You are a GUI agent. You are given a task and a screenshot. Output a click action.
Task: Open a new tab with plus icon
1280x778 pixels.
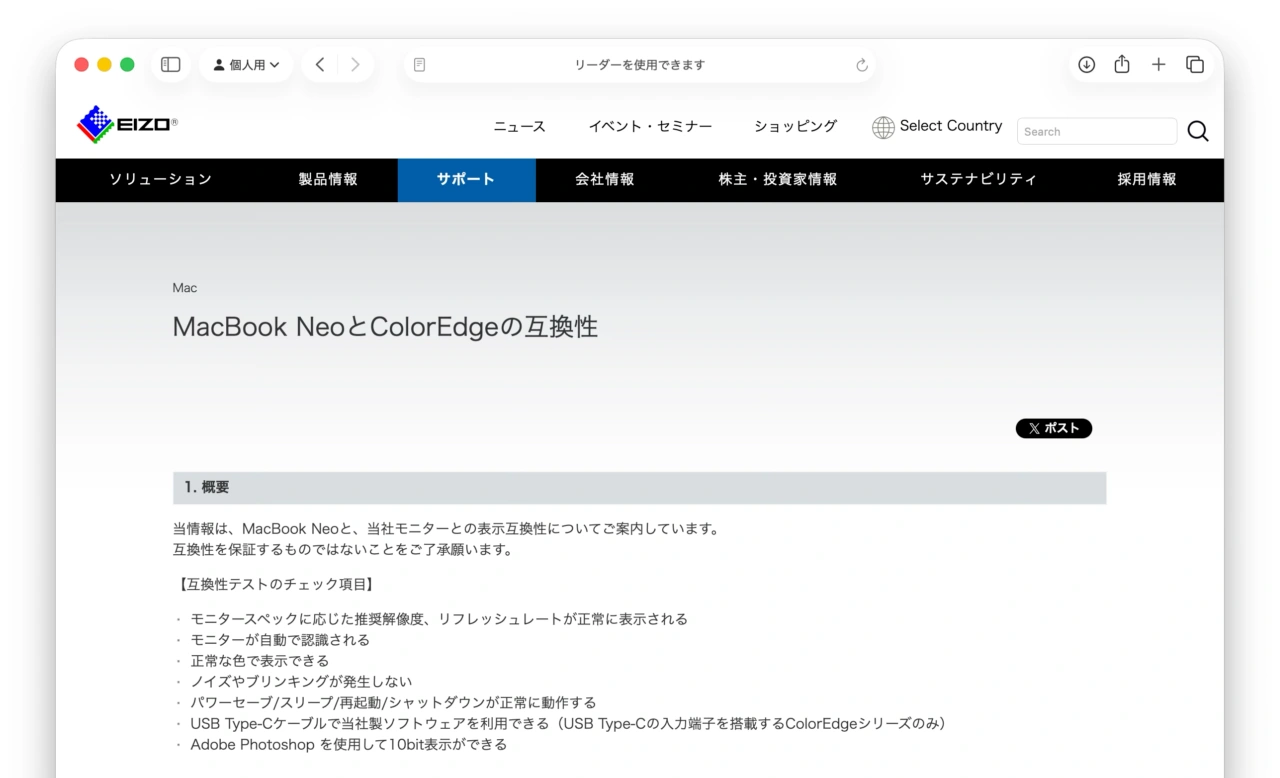pos(1158,65)
